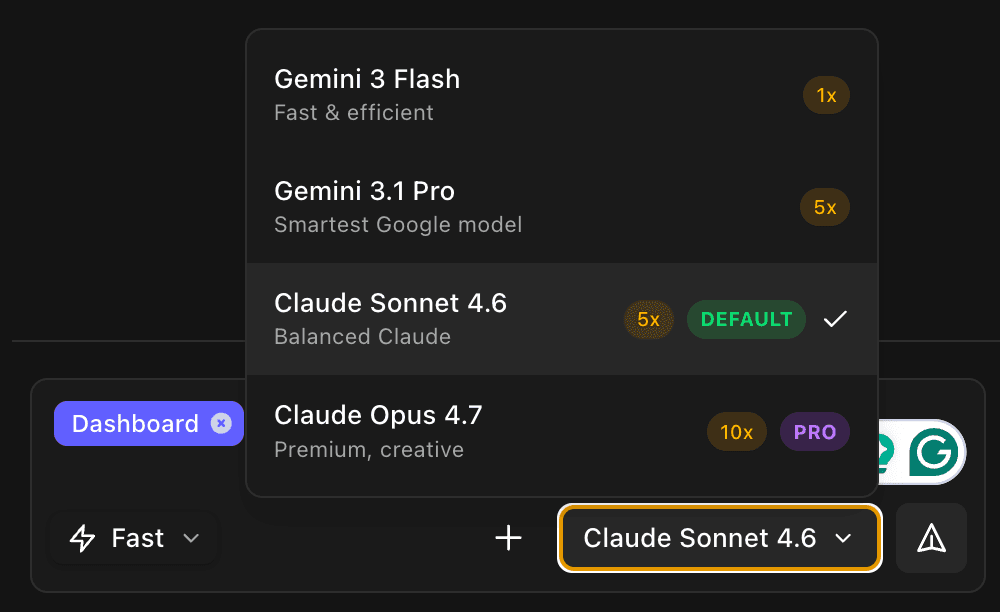
Task: Click the 5x badge on Claude Sonnet 4.6
Action: [649, 319]
